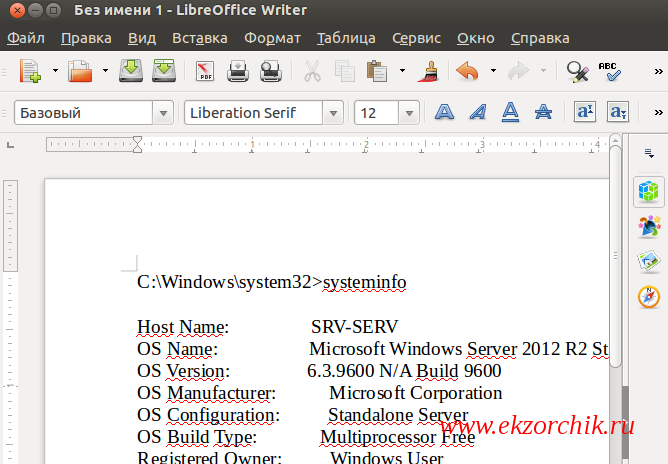Expand the Undo history dropdown arrow

click(493, 71)
